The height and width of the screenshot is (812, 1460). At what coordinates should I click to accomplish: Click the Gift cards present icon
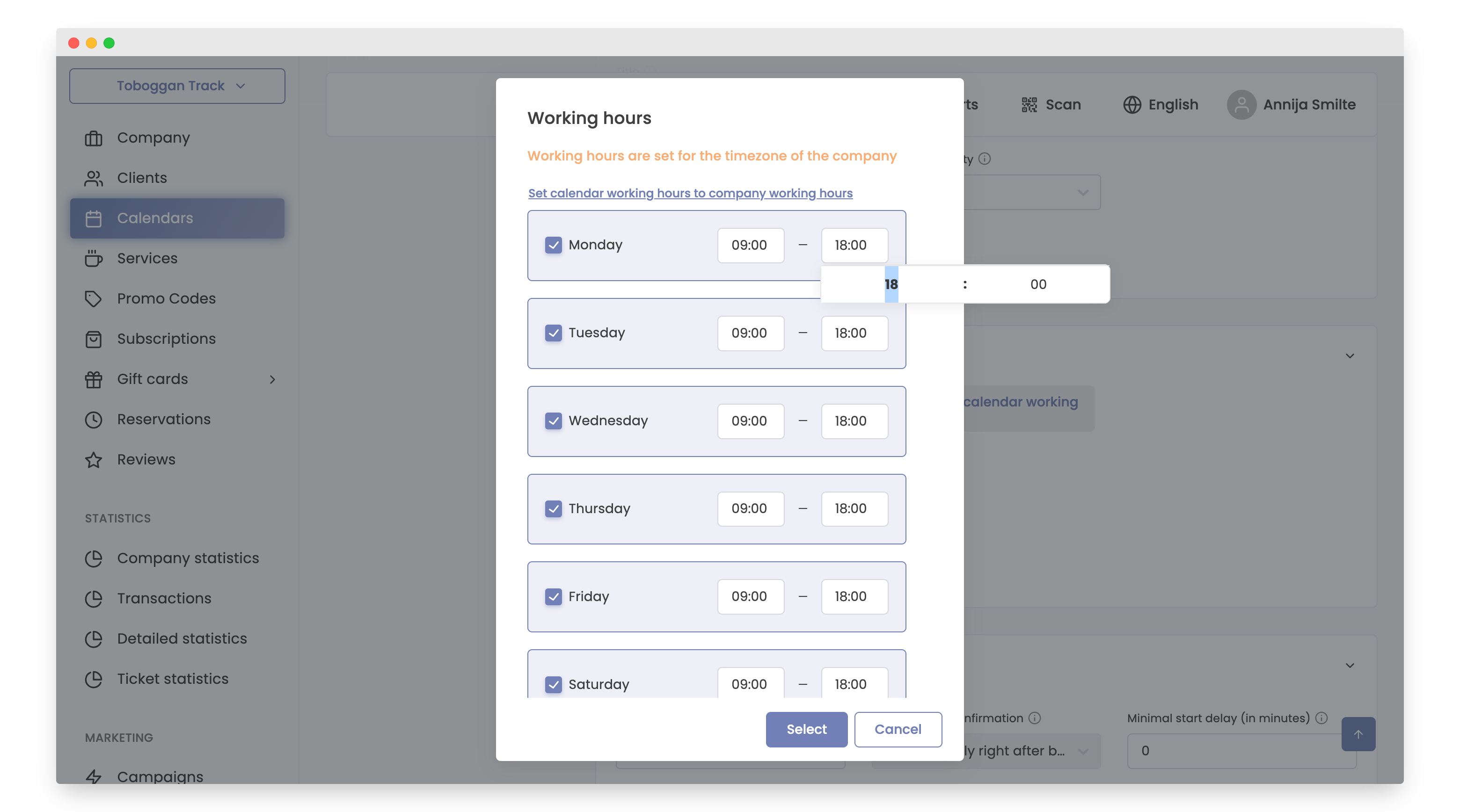tap(94, 379)
